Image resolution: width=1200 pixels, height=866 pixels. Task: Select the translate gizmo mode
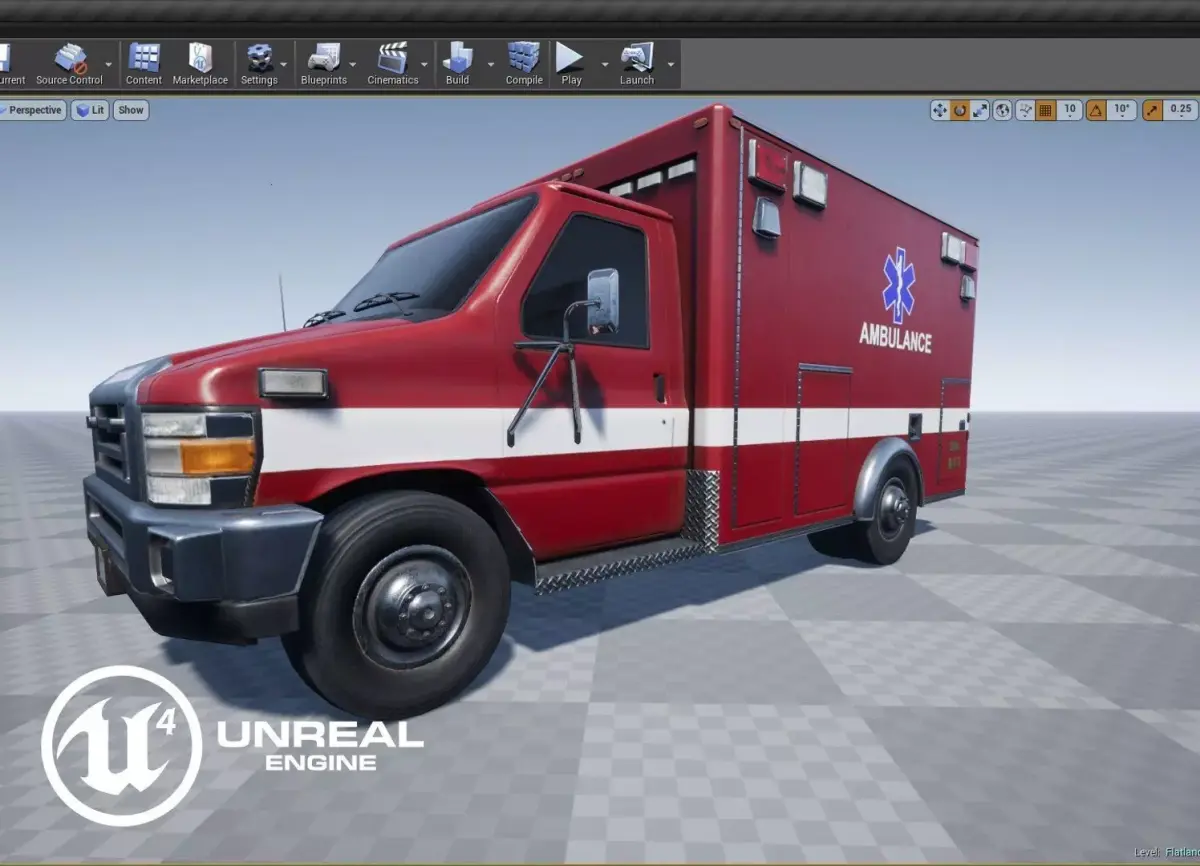pyautogui.click(x=940, y=110)
